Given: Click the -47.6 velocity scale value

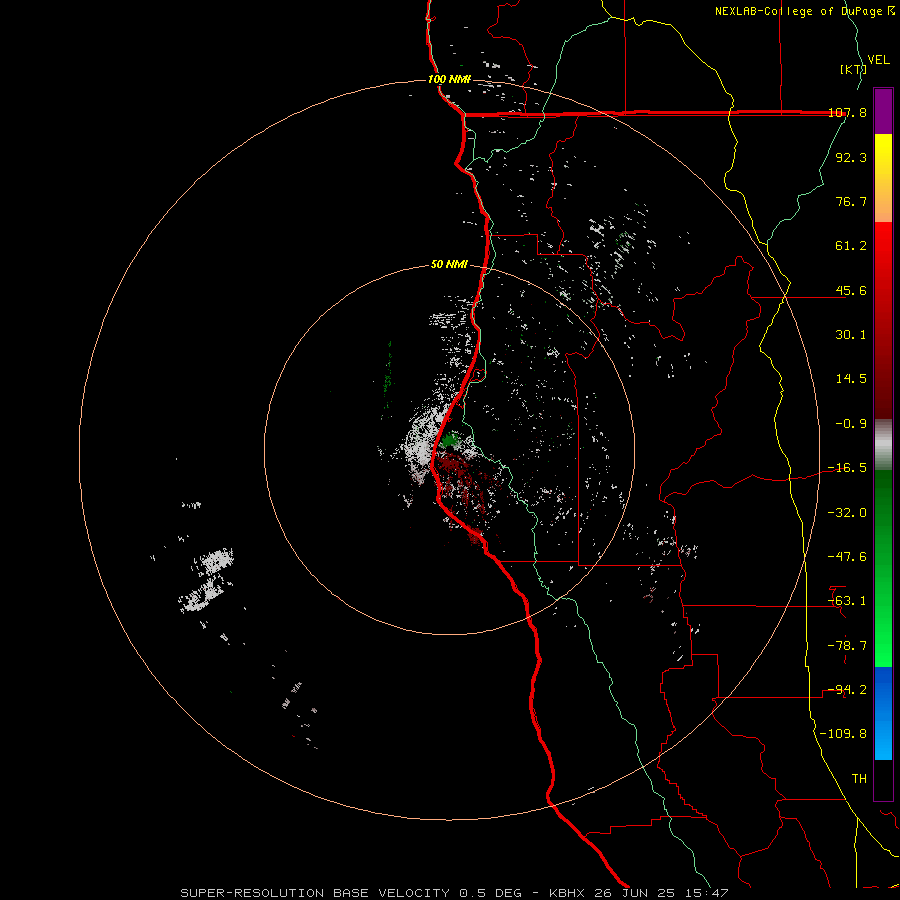Looking at the screenshot, I should 847,557.
